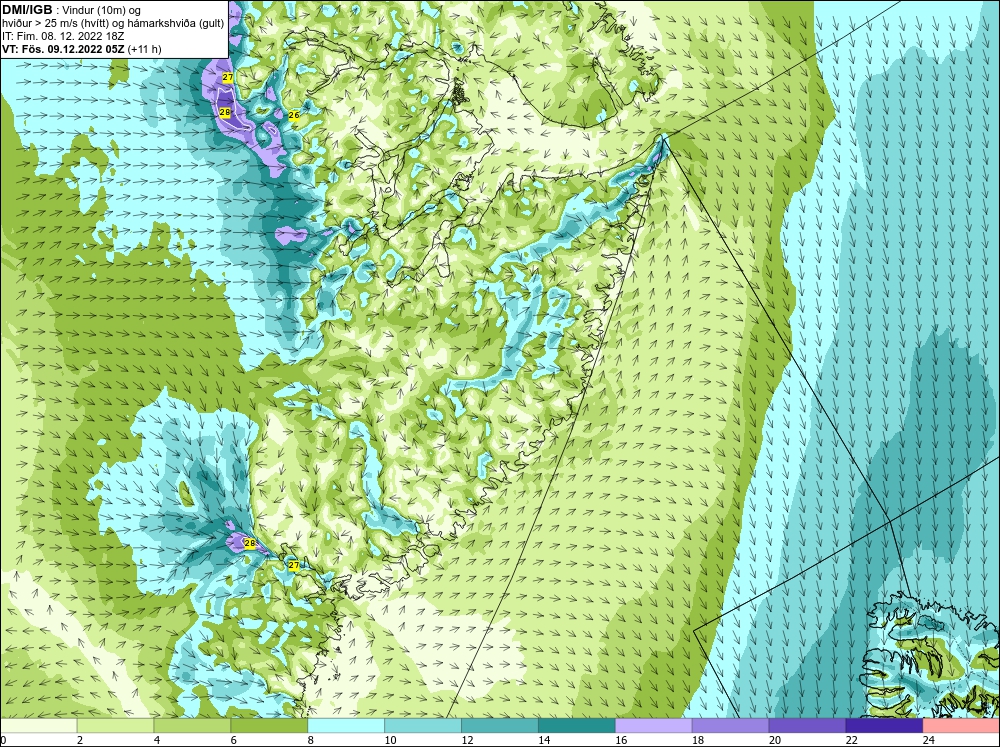Image resolution: width=1000 pixels, height=747 pixels.
Task: Click the '0' label on the wind scale
Action: pyautogui.click(x=3, y=740)
